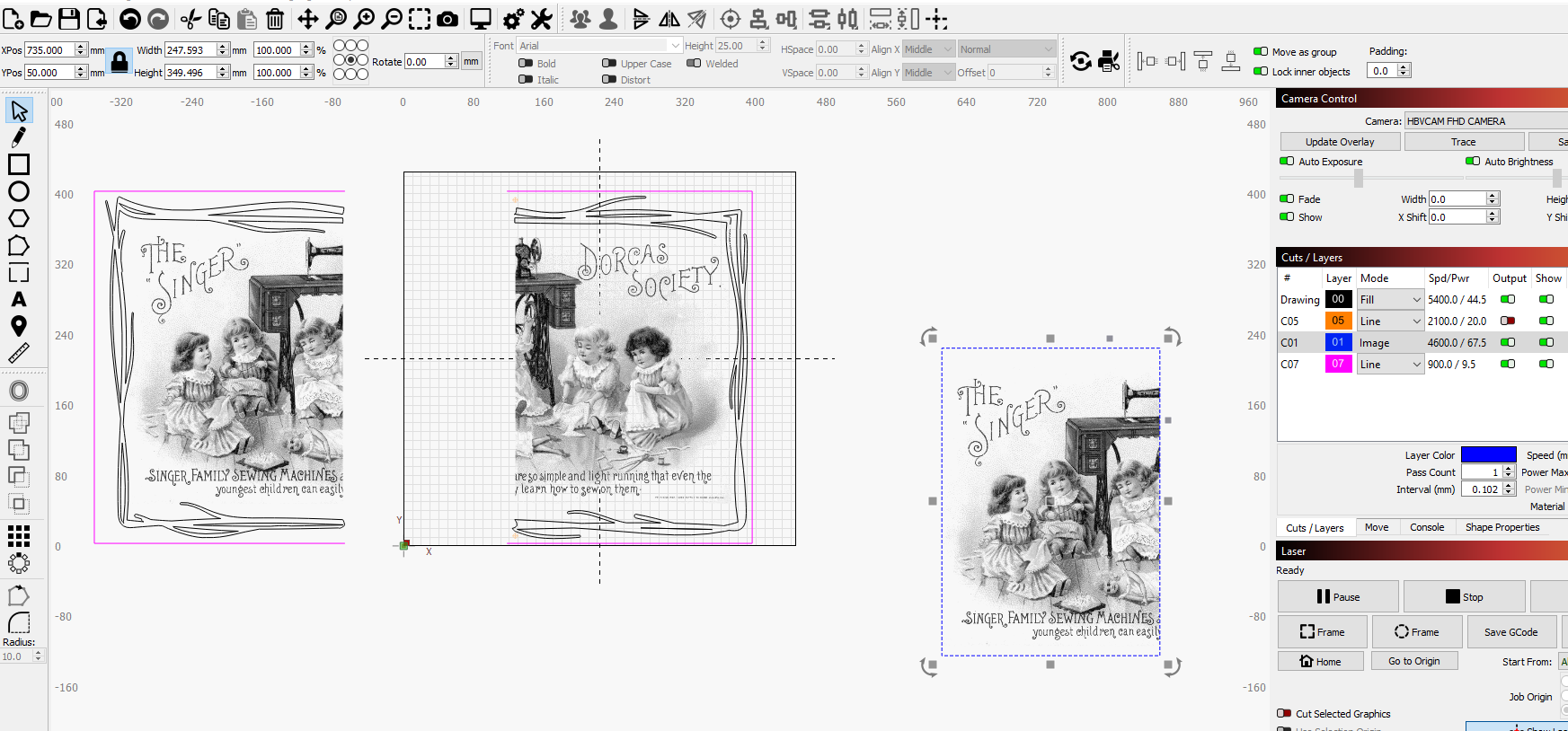1568x731 pixels.
Task: Open Mode dropdown for C05 layer
Action: pos(1390,321)
